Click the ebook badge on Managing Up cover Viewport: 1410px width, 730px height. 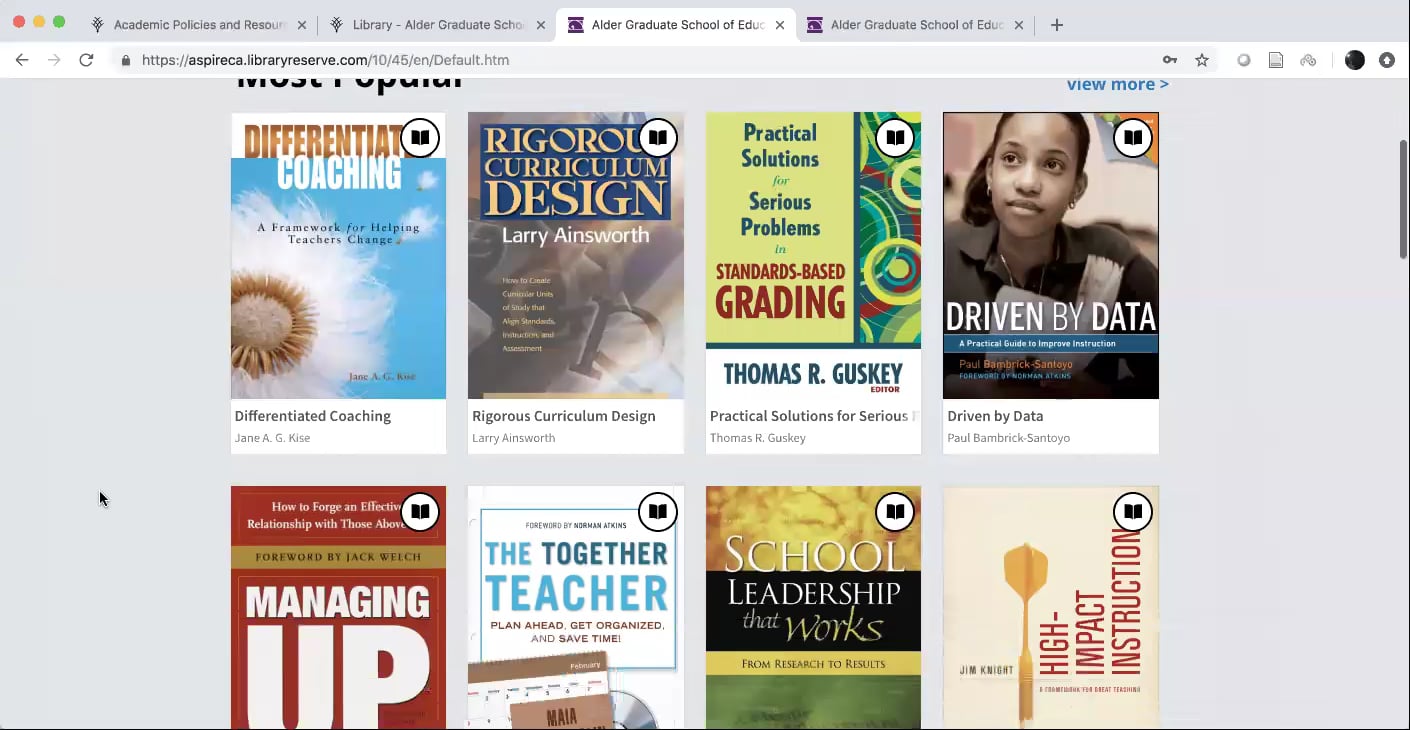click(x=420, y=512)
